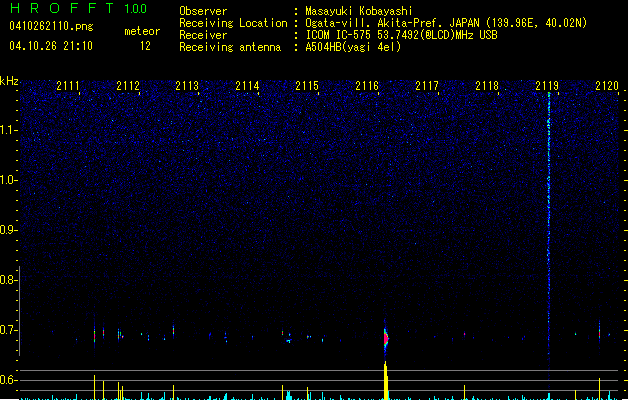Select version number 1.00

tap(136, 8)
